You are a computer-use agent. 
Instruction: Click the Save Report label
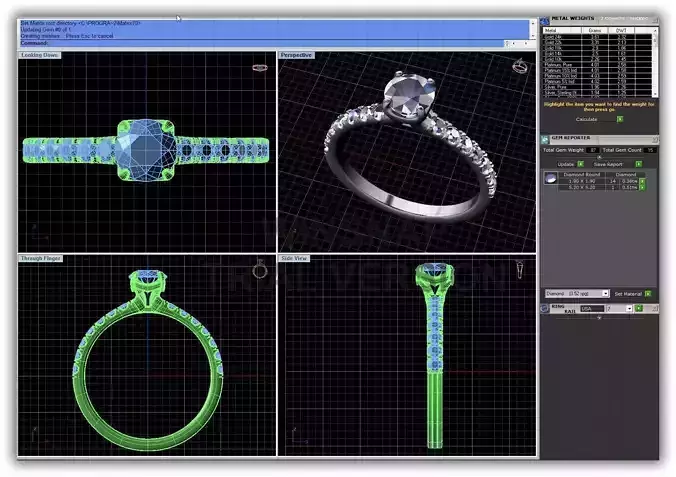(x=608, y=164)
